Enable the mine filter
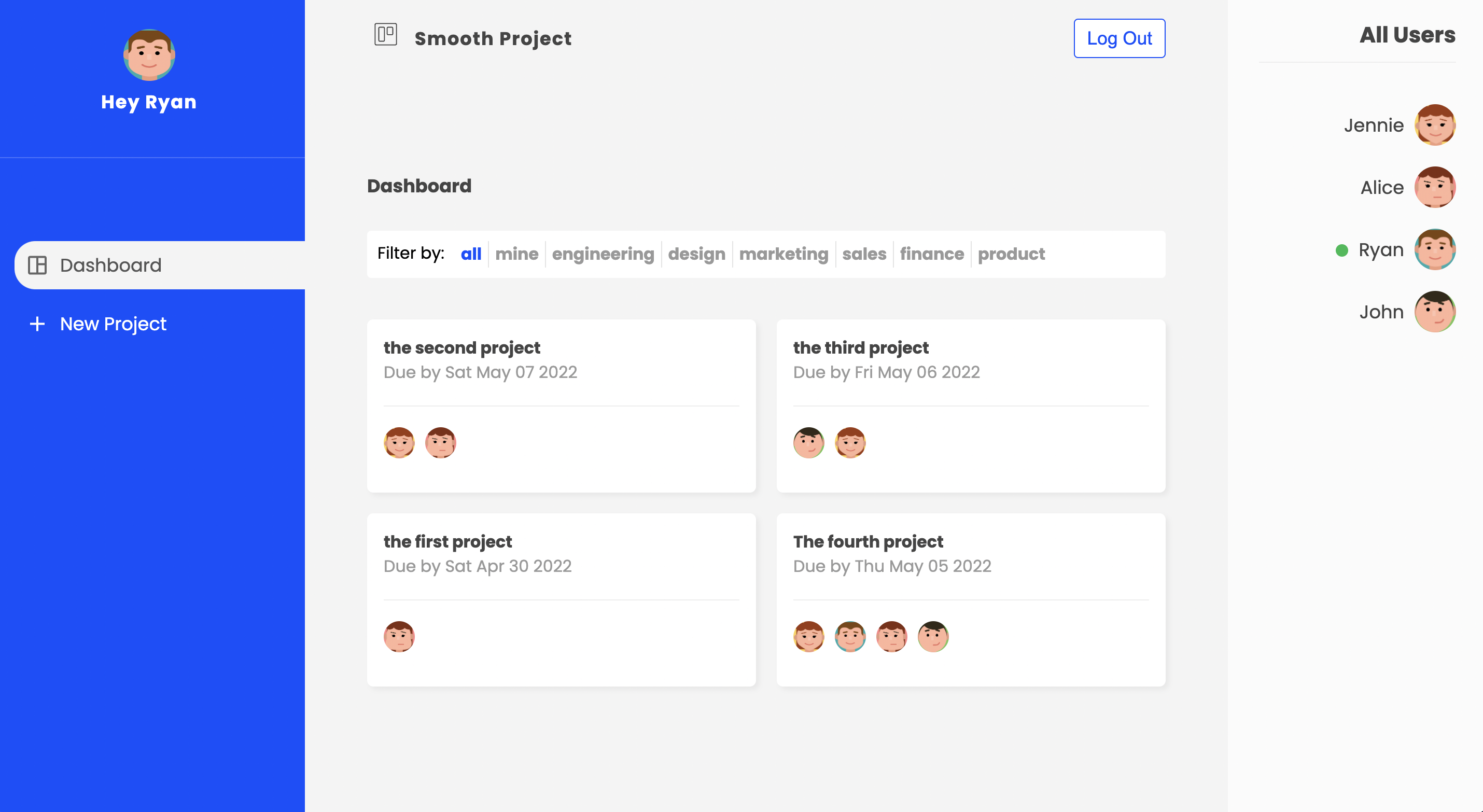Image resolution: width=1483 pixels, height=812 pixels. [x=516, y=254]
